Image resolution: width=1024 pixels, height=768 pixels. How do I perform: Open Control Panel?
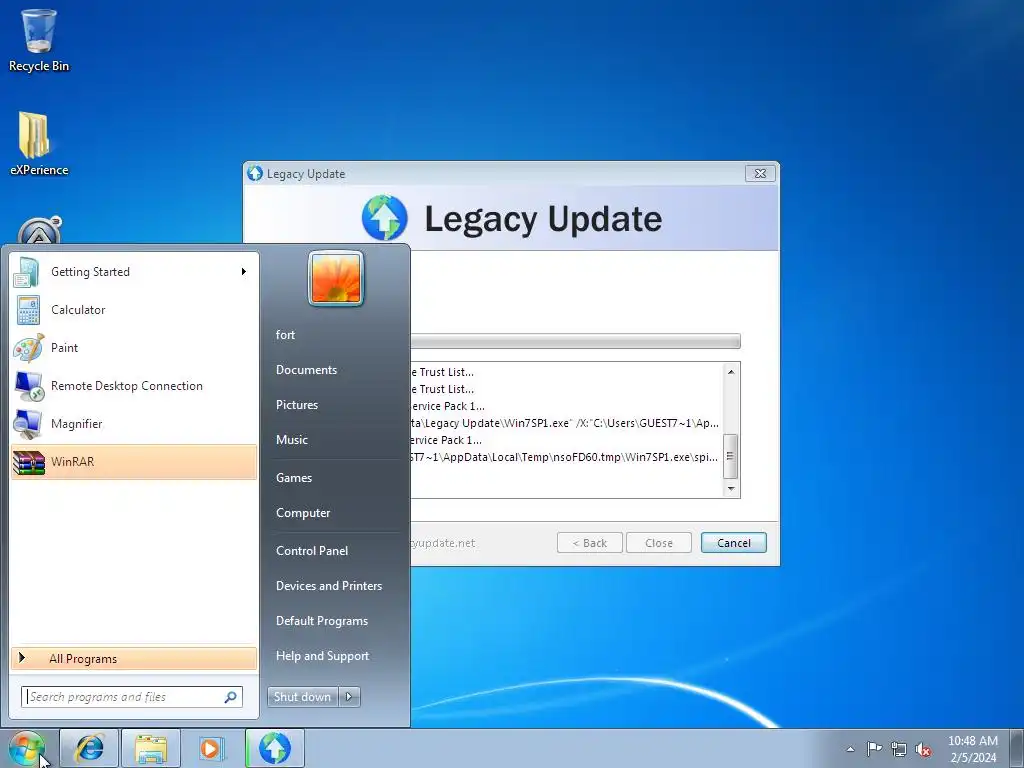(312, 551)
